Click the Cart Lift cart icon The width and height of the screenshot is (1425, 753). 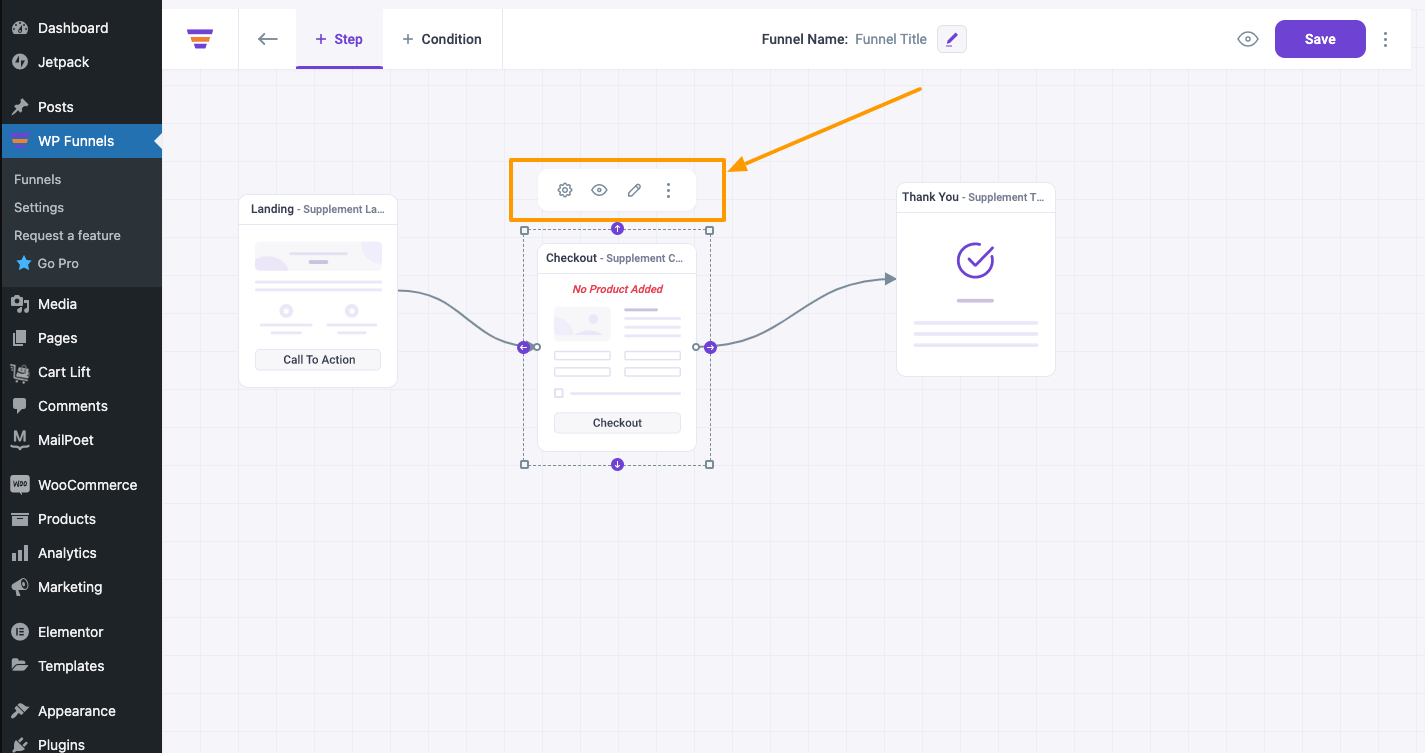(x=20, y=372)
